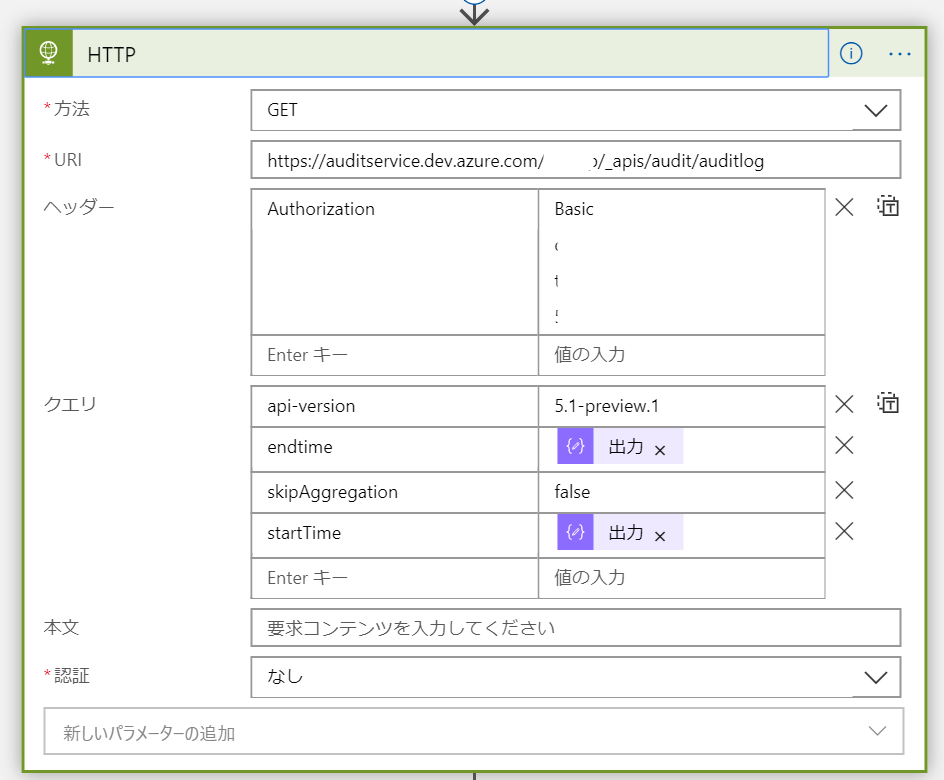Delete the endtime query row

844,445
